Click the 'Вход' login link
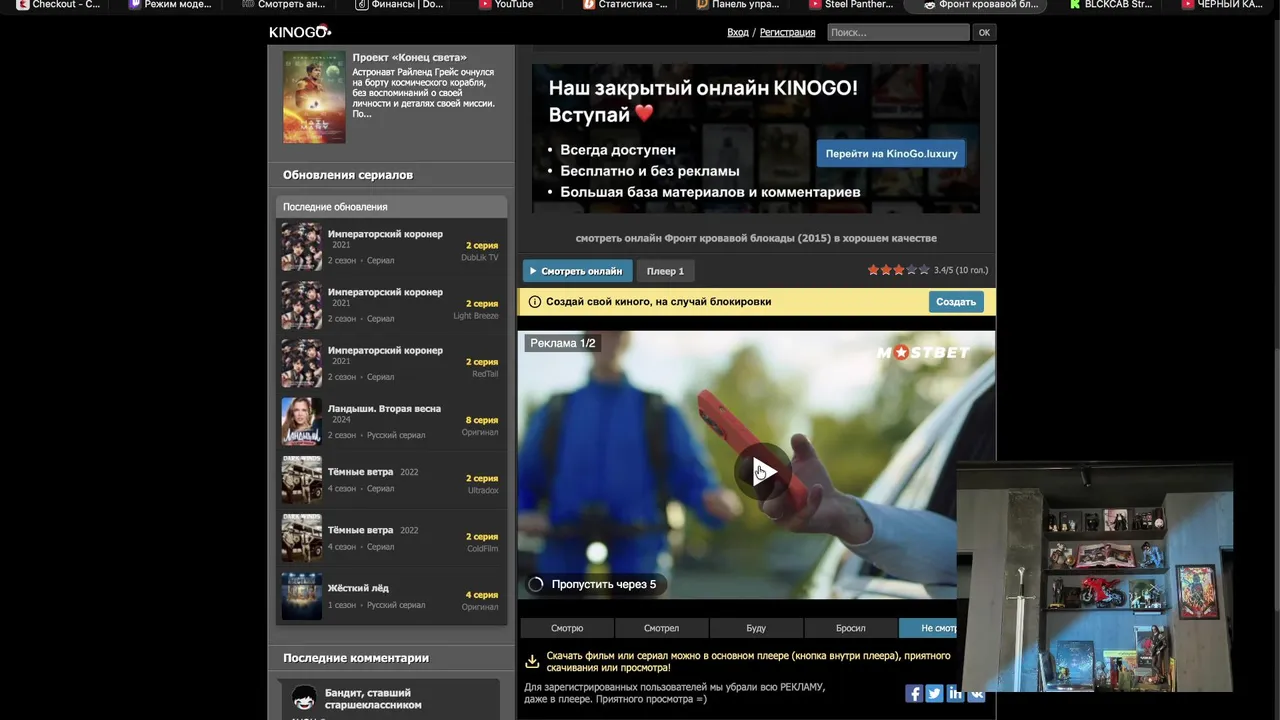This screenshot has width=1280, height=720. pyautogui.click(x=738, y=33)
